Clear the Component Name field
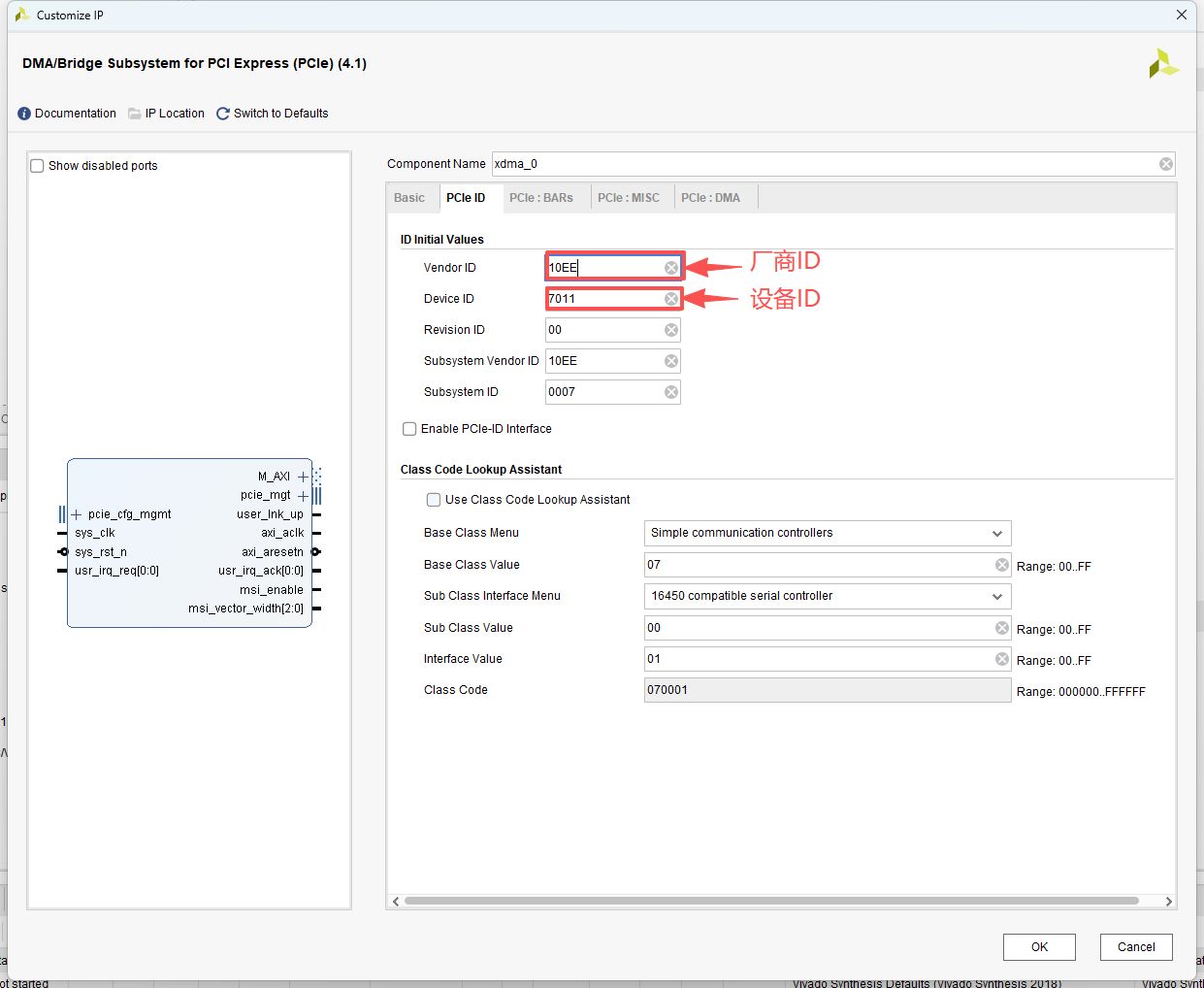 click(1166, 164)
